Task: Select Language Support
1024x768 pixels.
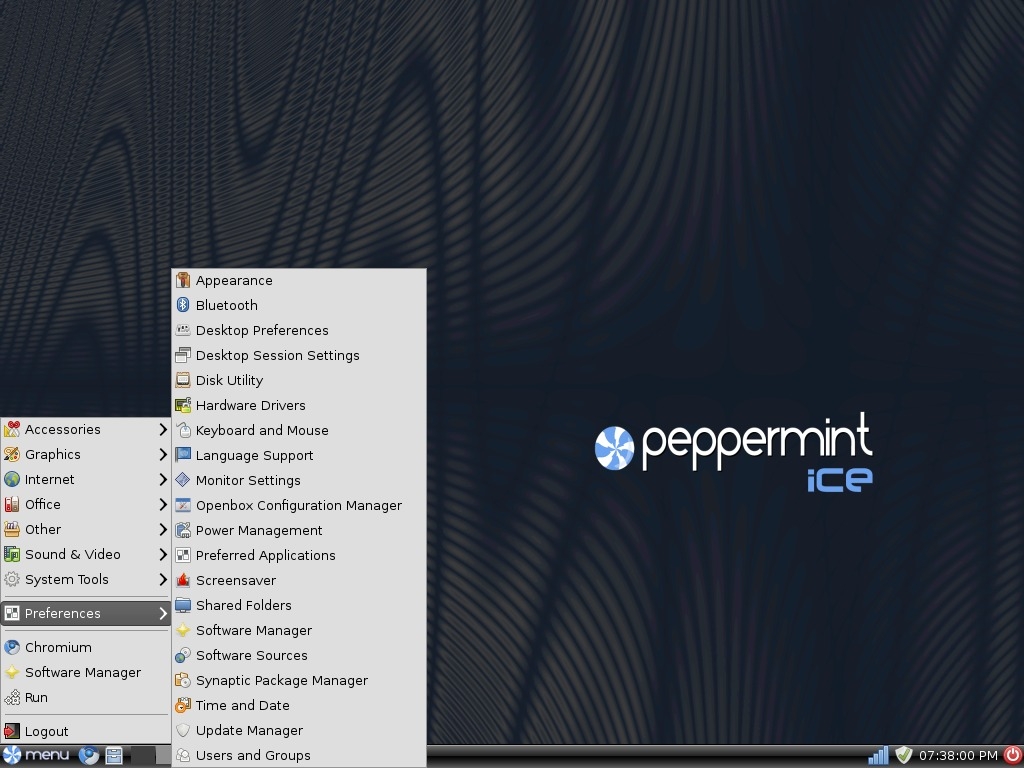Action: click(x=299, y=455)
